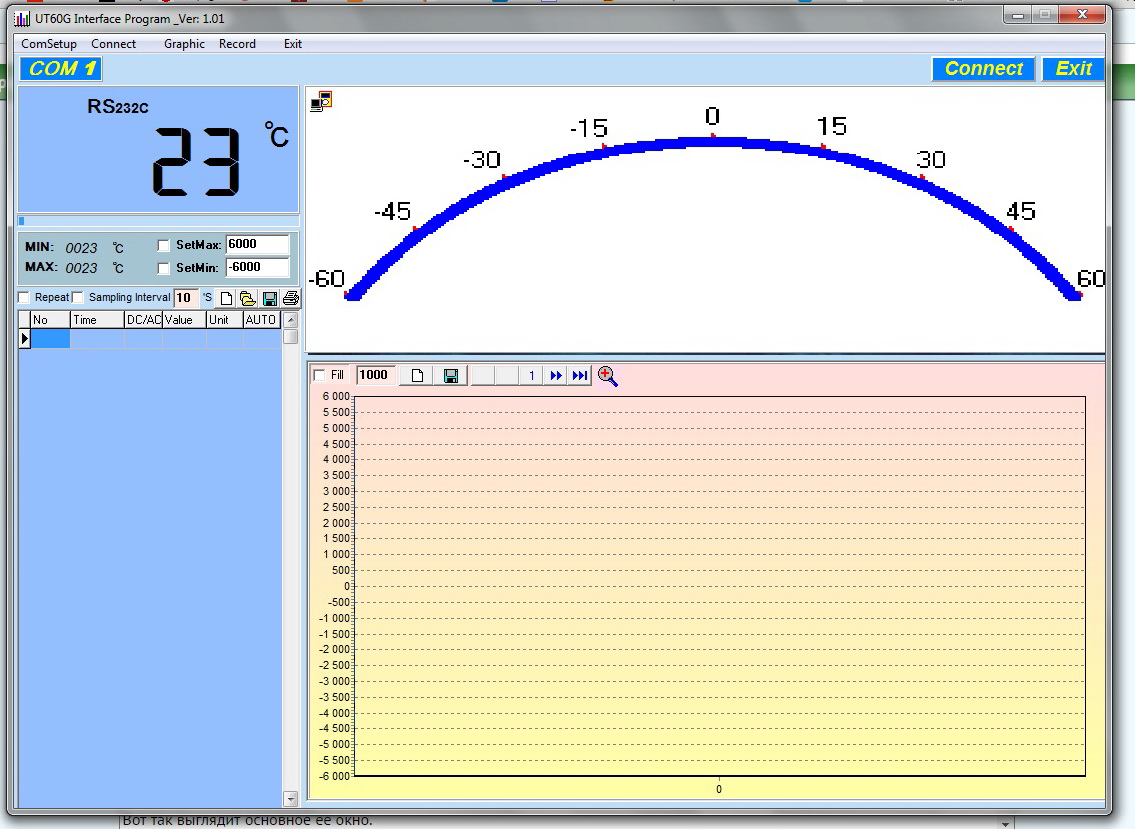Open the ComSetup menu
This screenshot has width=1135, height=829.
tap(49, 44)
